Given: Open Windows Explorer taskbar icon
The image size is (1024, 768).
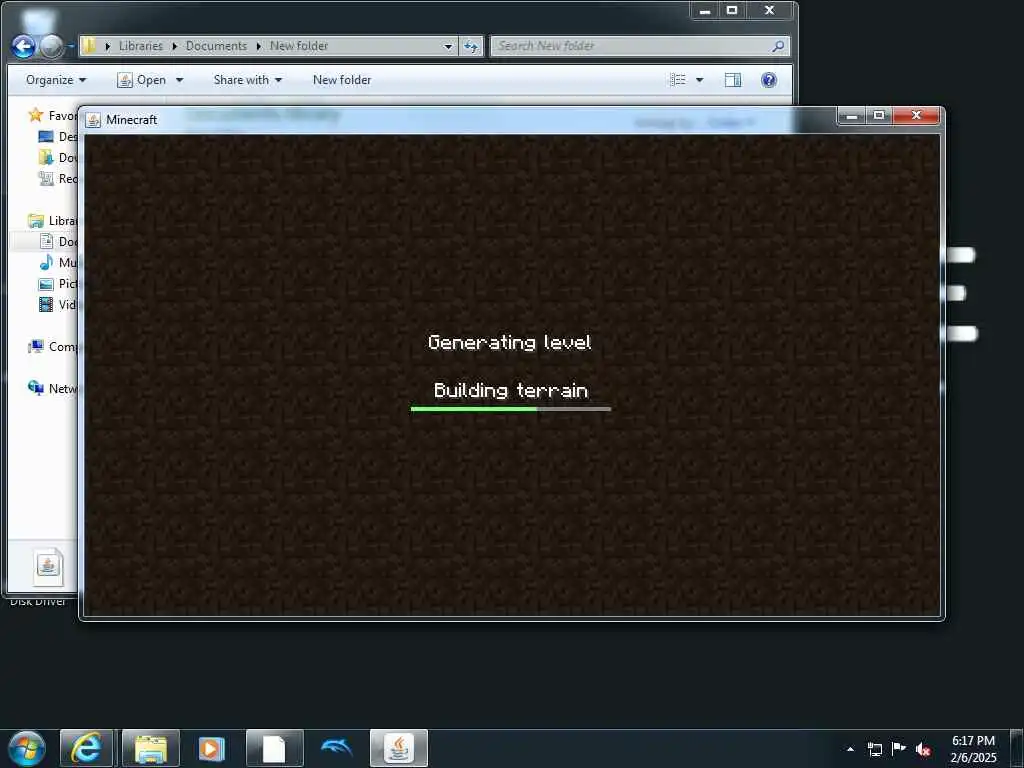Looking at the screenshot, I should pos(150,748).
